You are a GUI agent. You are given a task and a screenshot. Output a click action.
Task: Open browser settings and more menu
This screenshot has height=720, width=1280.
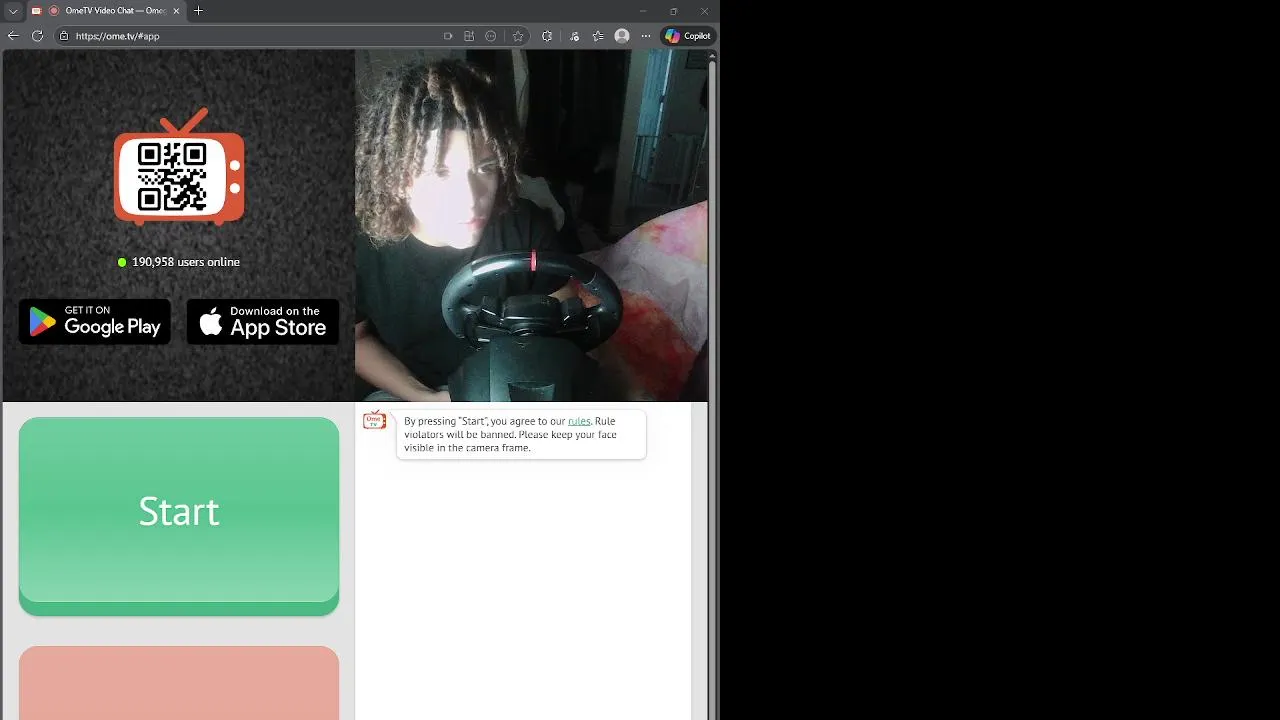click(x=646, y=36)
